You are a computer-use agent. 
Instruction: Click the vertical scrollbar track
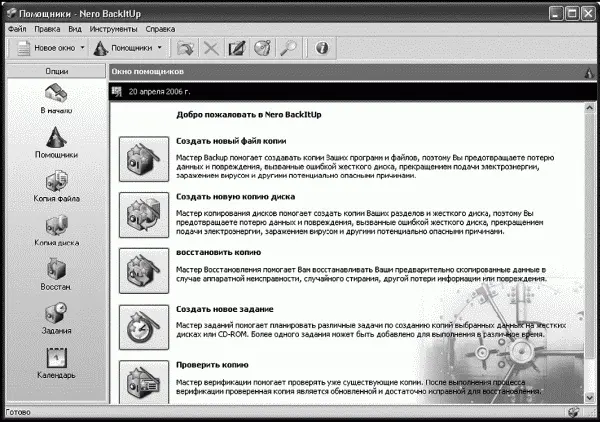click(x=590, y=253)
